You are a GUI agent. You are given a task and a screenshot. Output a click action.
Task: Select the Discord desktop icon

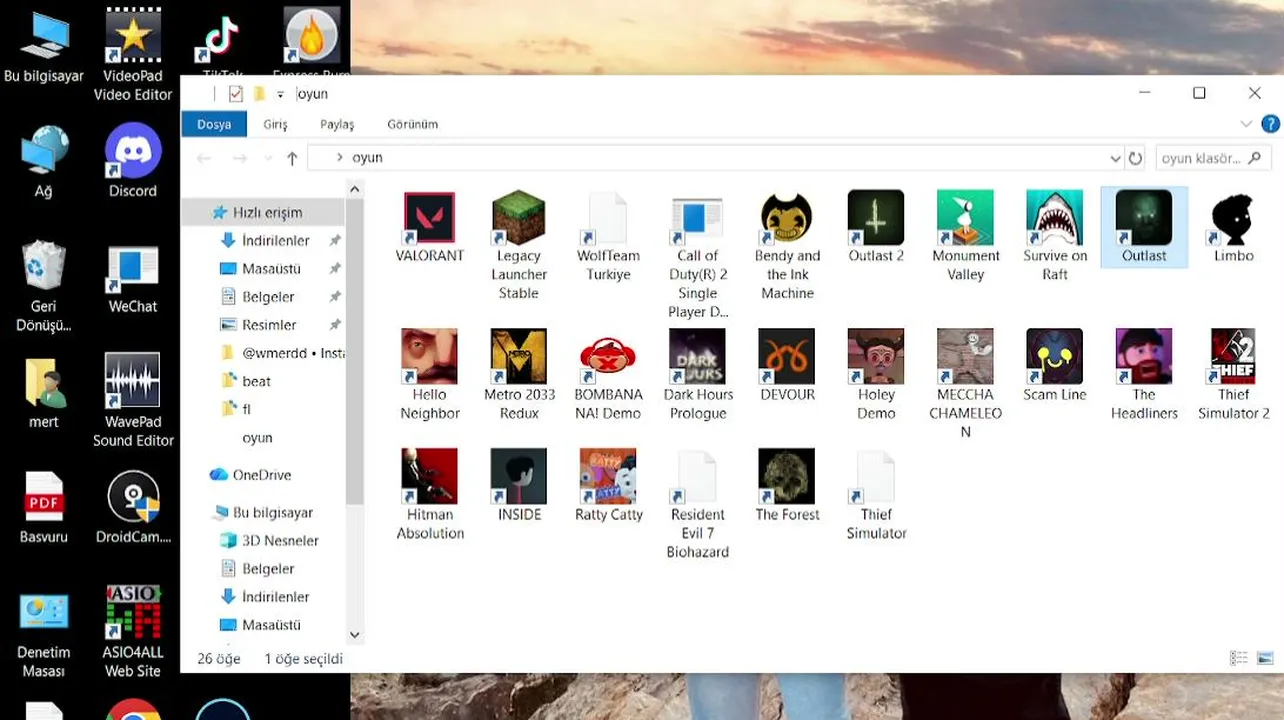coord(133,161)
